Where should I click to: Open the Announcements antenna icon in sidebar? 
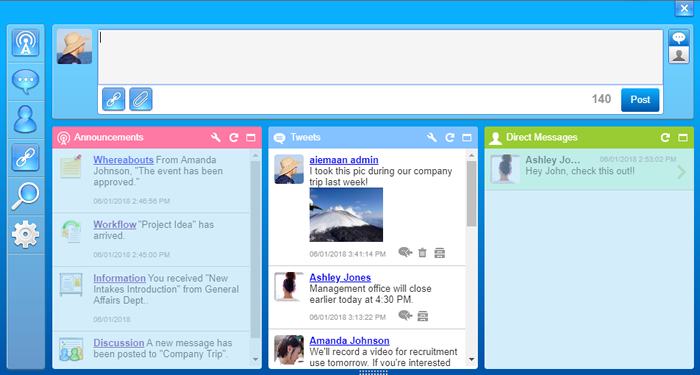[x=25, y=43]
